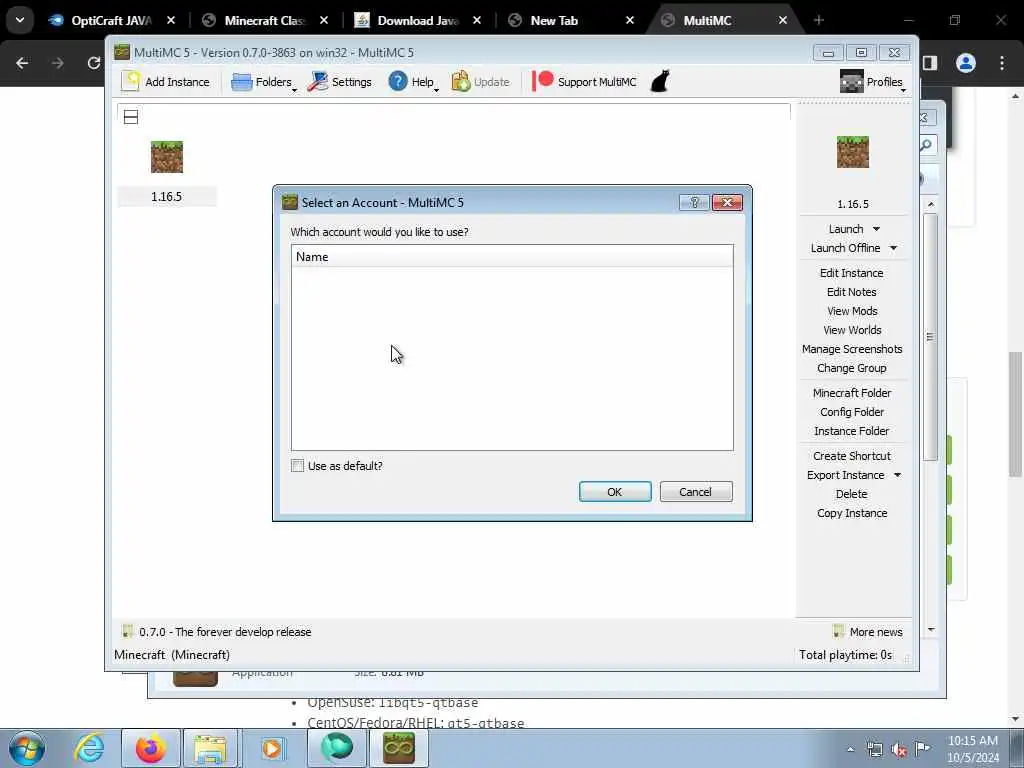Open the Config Folder
Viewport: 1024px width, 768px height.
tap(852, 412)
